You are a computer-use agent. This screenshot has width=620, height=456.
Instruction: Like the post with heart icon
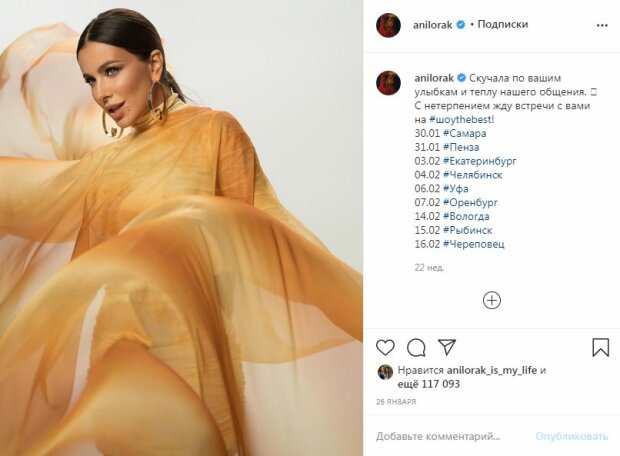tap(385, 348)
